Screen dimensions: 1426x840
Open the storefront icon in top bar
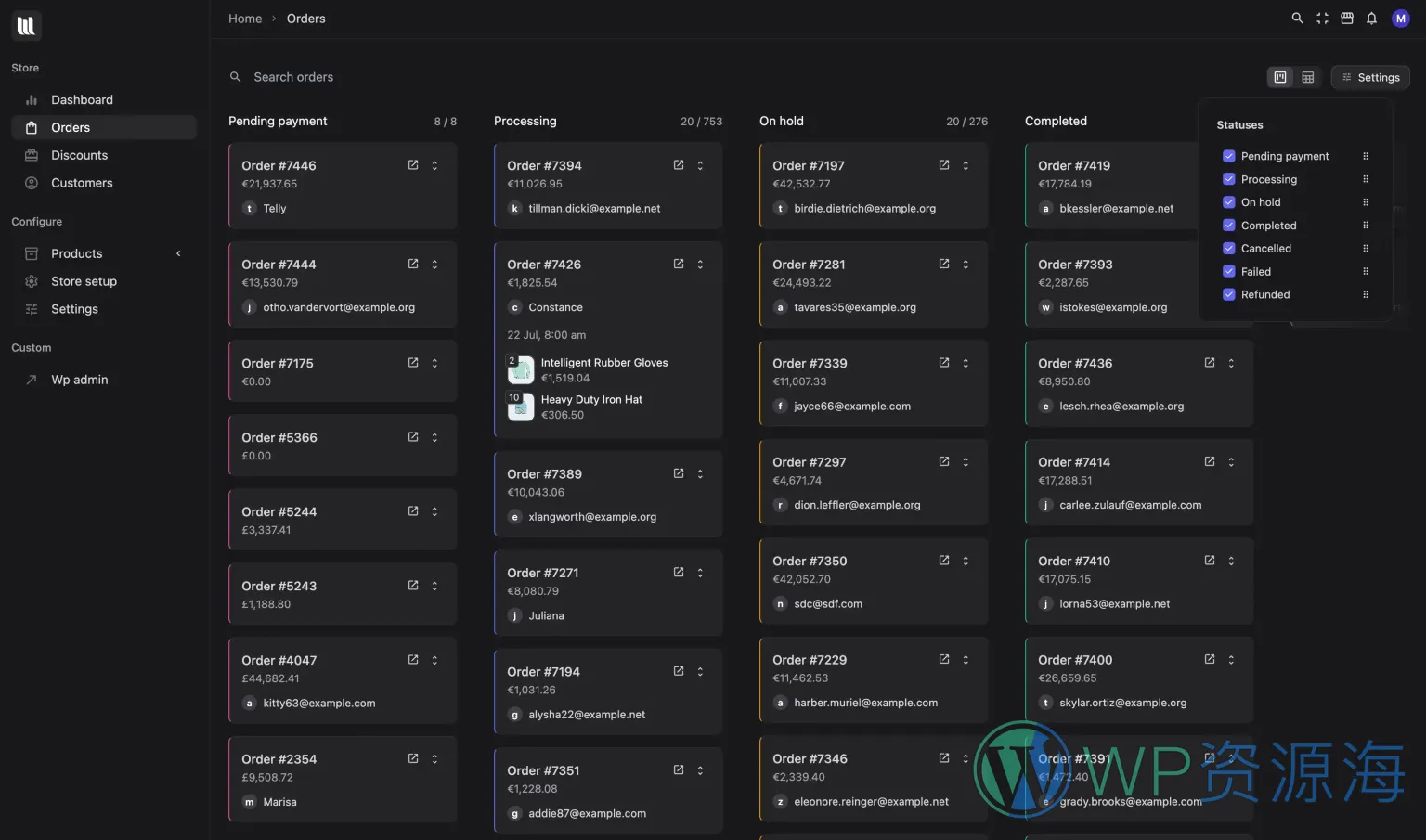coord(1347,19)
